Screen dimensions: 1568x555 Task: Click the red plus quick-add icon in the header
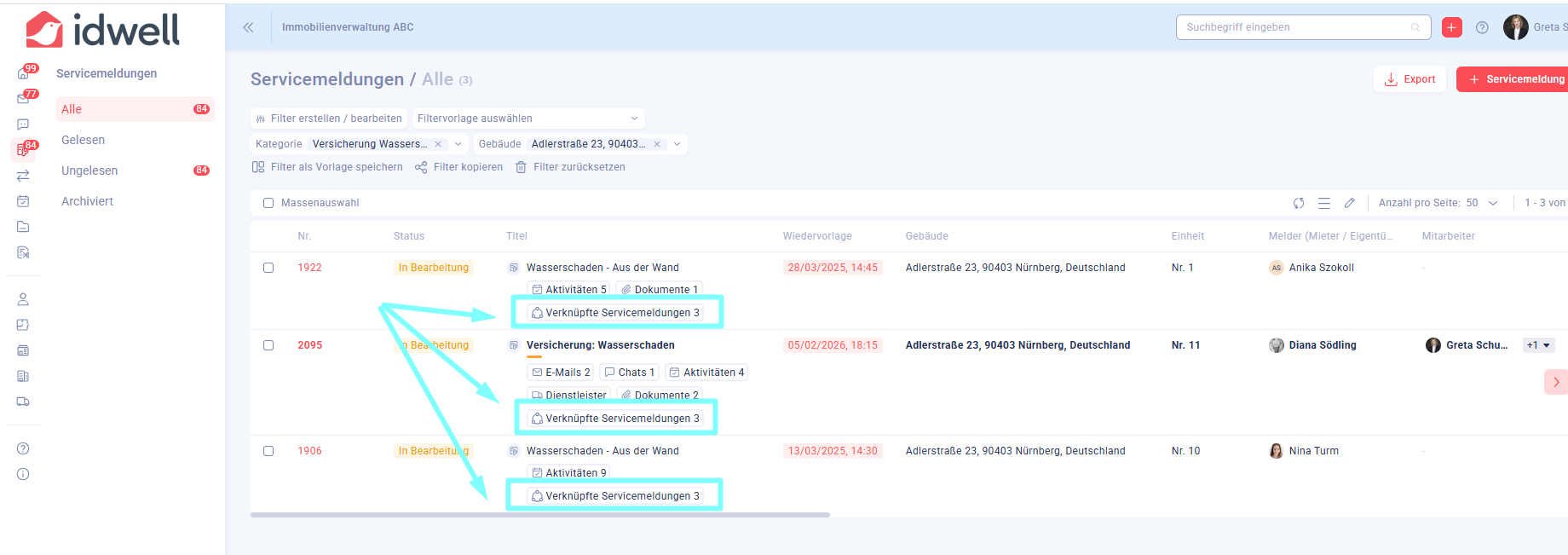(x=1452, y=27)
